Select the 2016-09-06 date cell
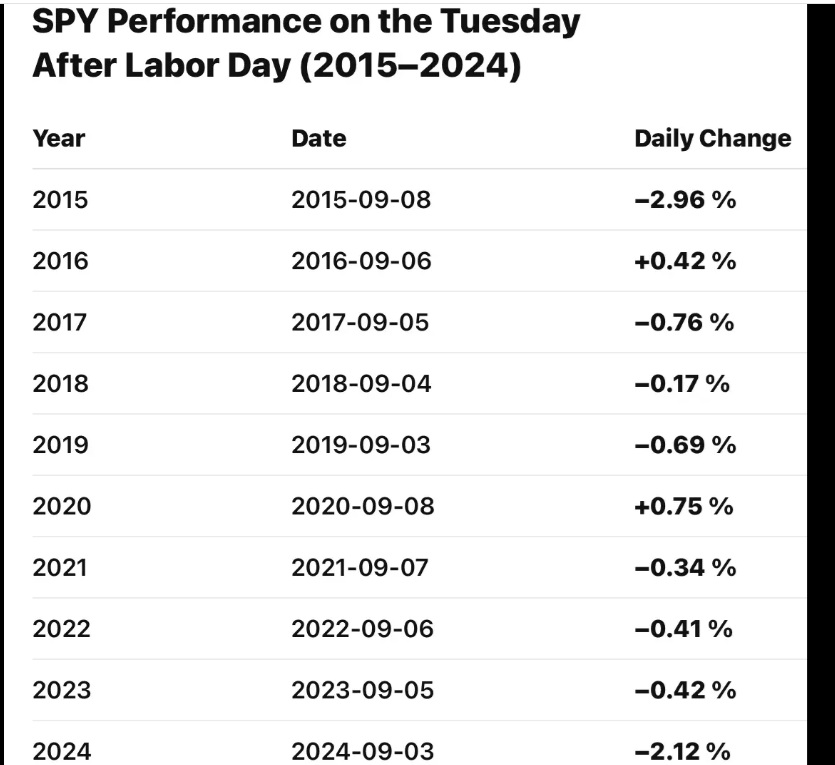This screenshot has width=835, height=765. point(361,261)
